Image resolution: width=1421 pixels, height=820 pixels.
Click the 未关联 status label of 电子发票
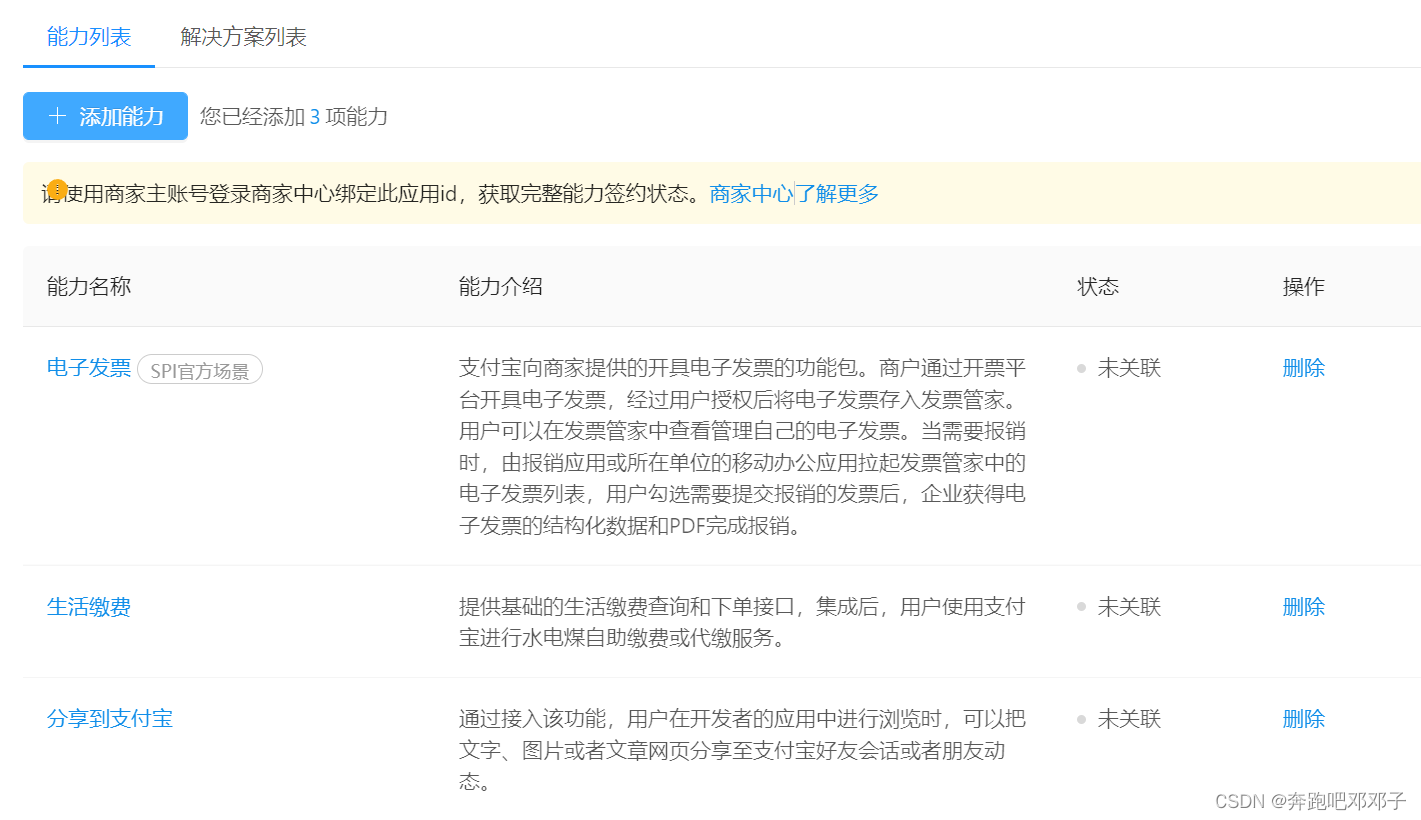tap(1132, 367)
